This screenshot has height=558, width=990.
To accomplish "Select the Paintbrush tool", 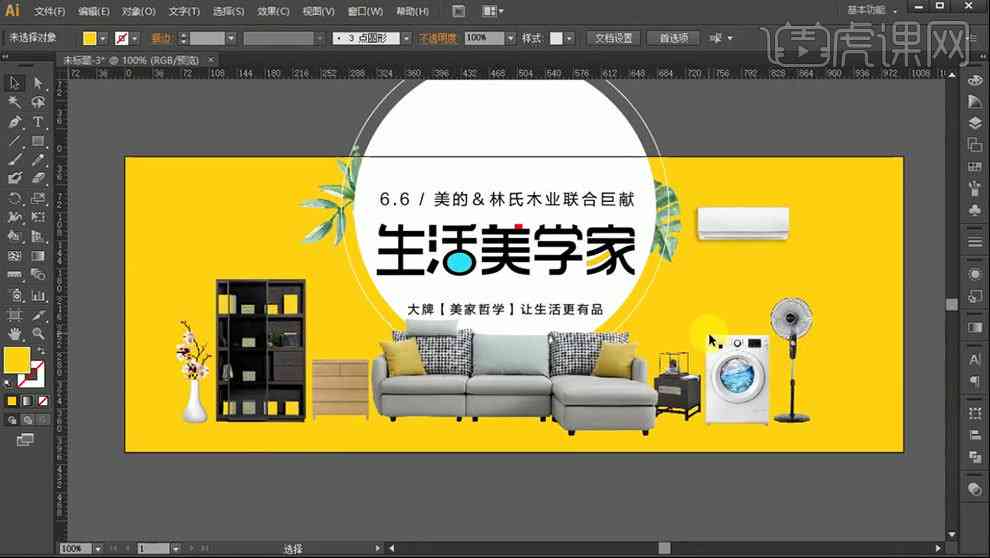I will click(x=15, y=160).
